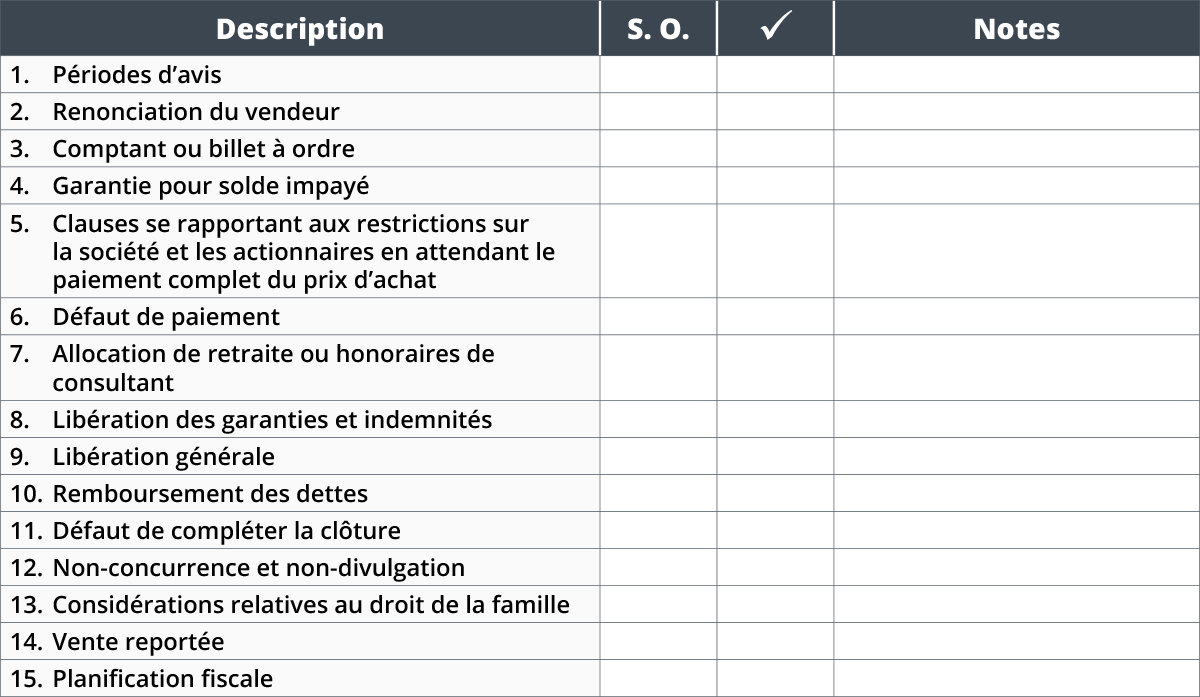This screenshot has height=697, width=1200.
Task: Select Notes field for Non-concurrence et non-divulgation
Action: pos(1017,567)
